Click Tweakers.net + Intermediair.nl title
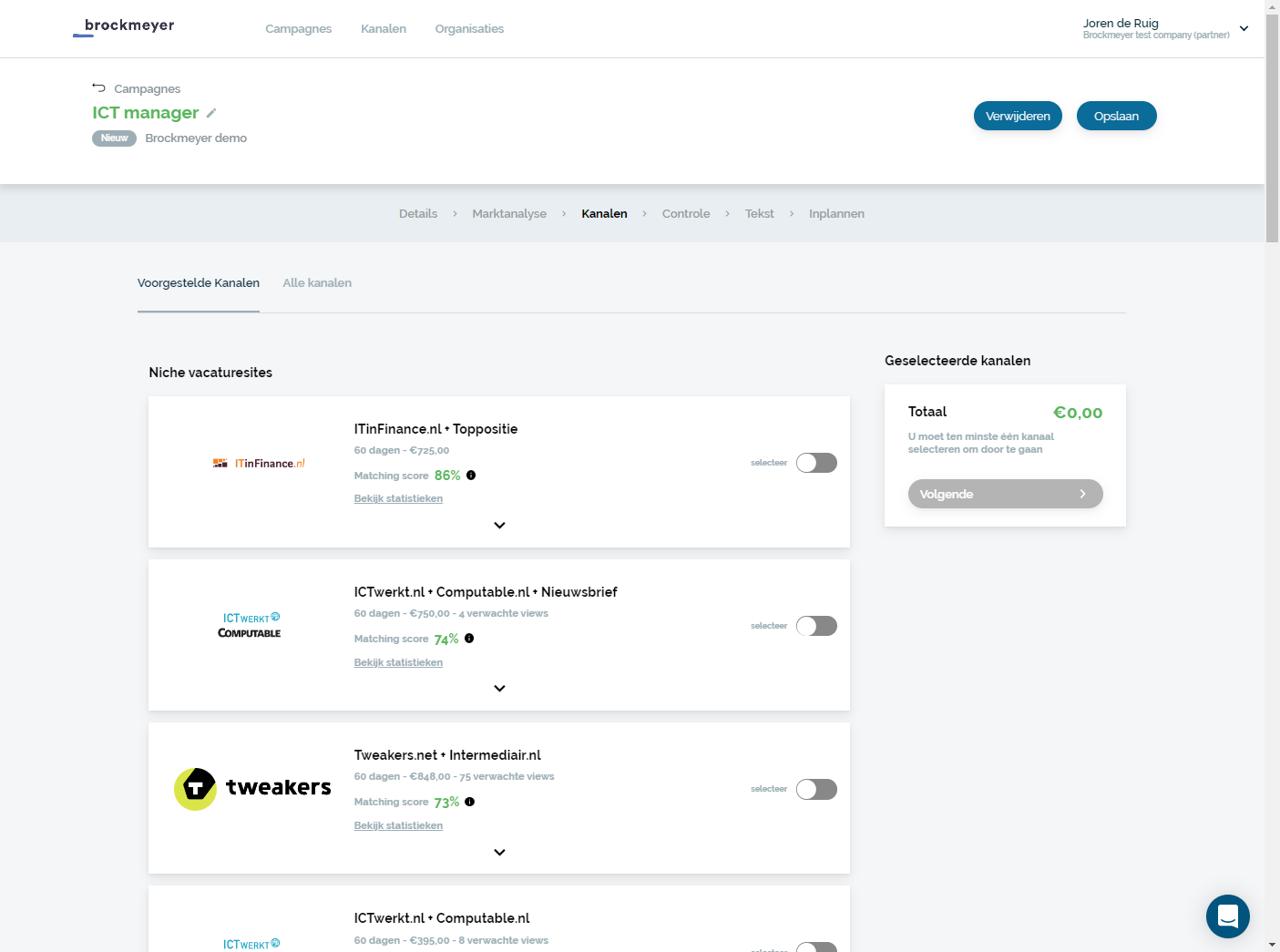Viewport: 1280px width, 952px height. coord(447,755)
